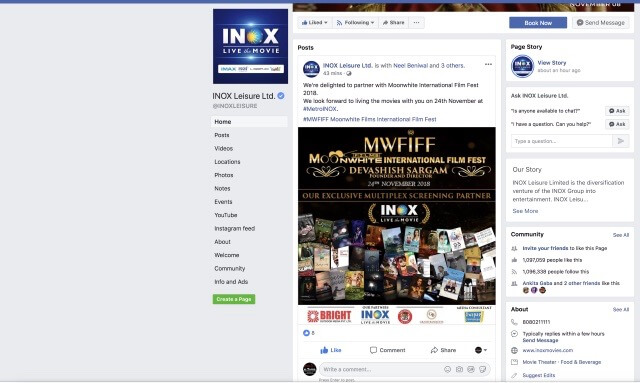Select Welcome in the page sidebar

click(227, 255)
